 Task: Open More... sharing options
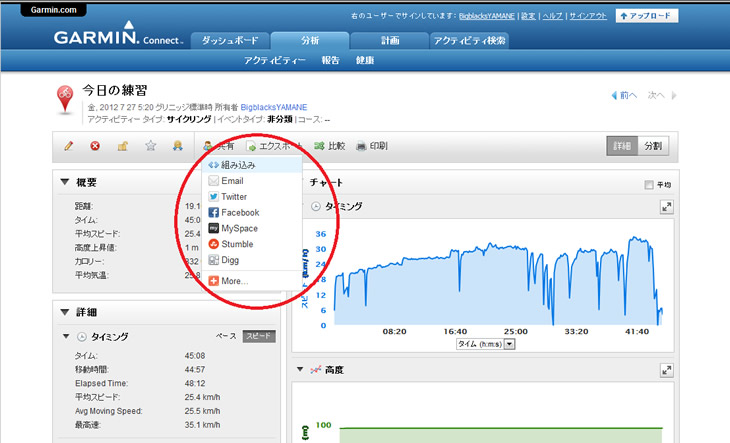click(x=252, y=281)
